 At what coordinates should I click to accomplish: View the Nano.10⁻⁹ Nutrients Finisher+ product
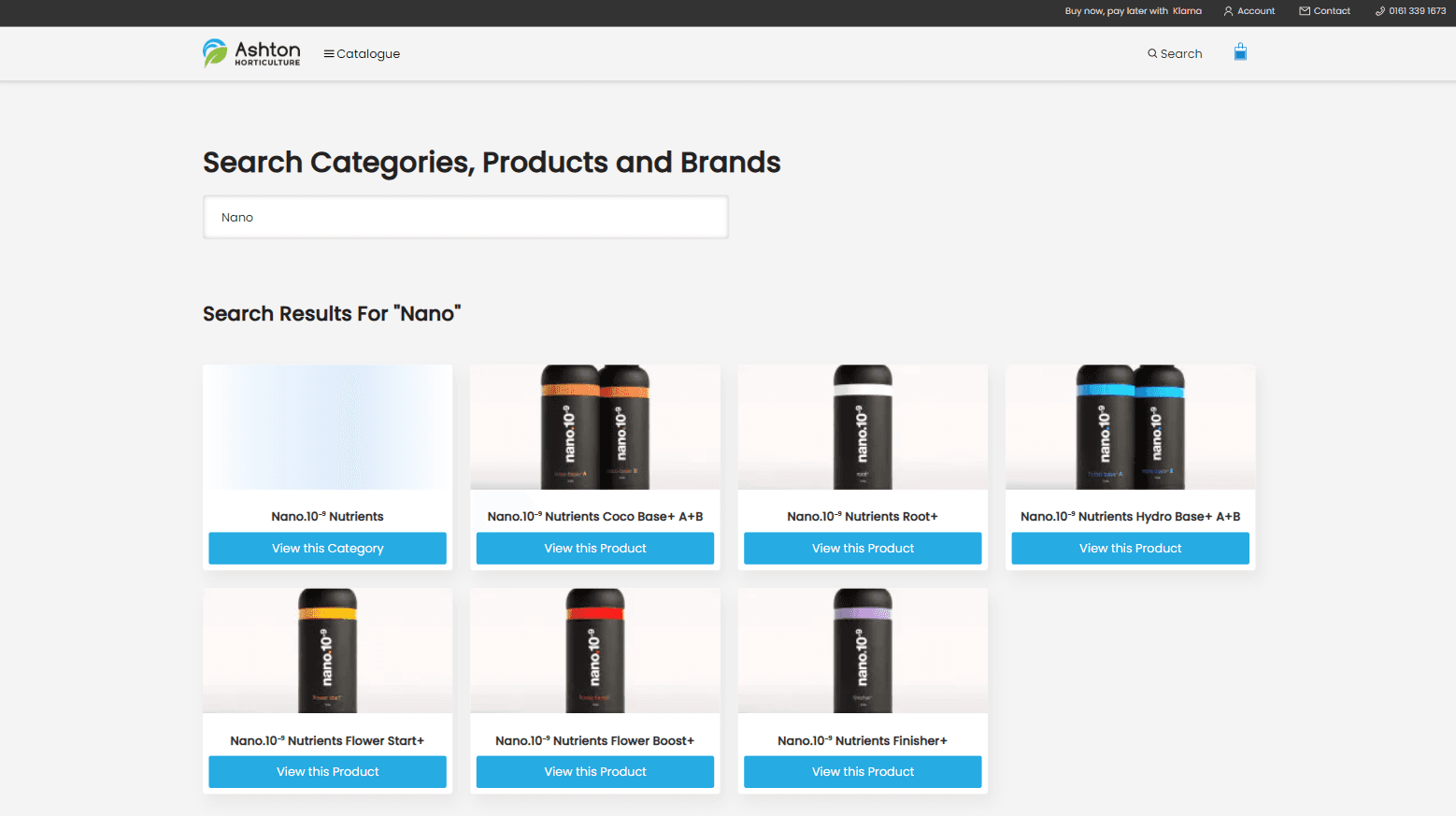point(862,771)
